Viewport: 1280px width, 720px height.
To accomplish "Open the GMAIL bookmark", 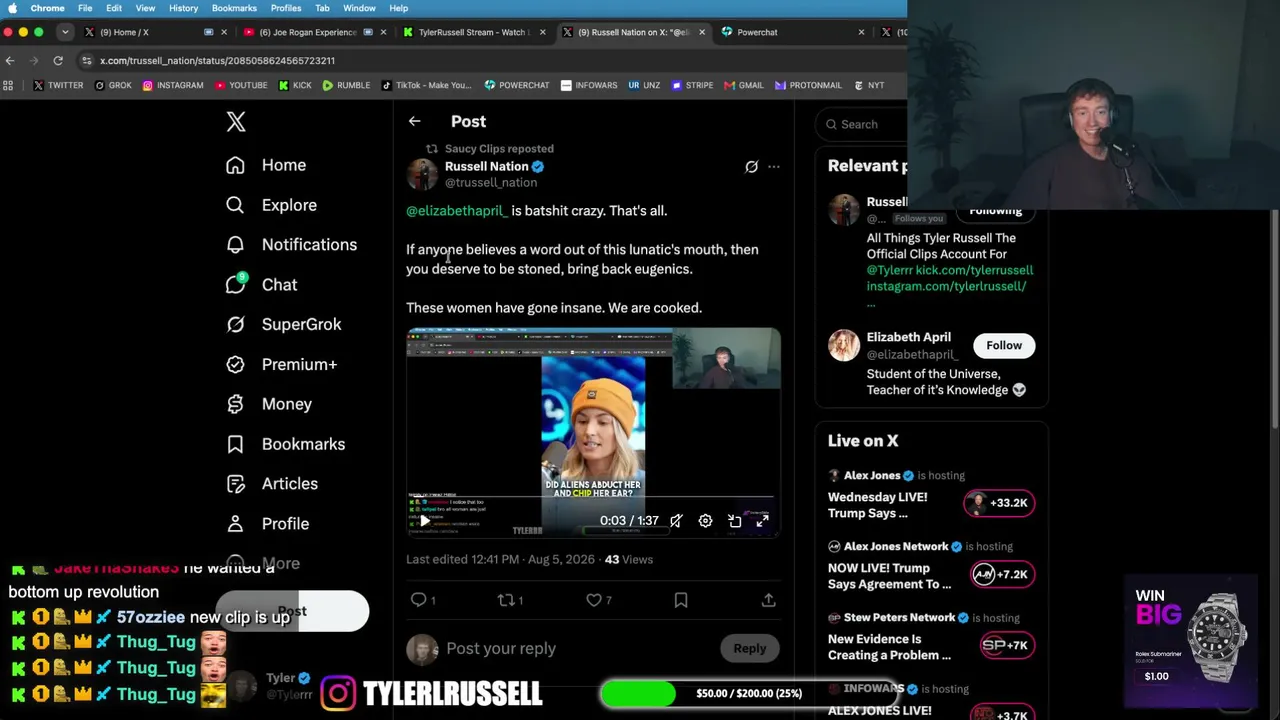I will 743,86.
